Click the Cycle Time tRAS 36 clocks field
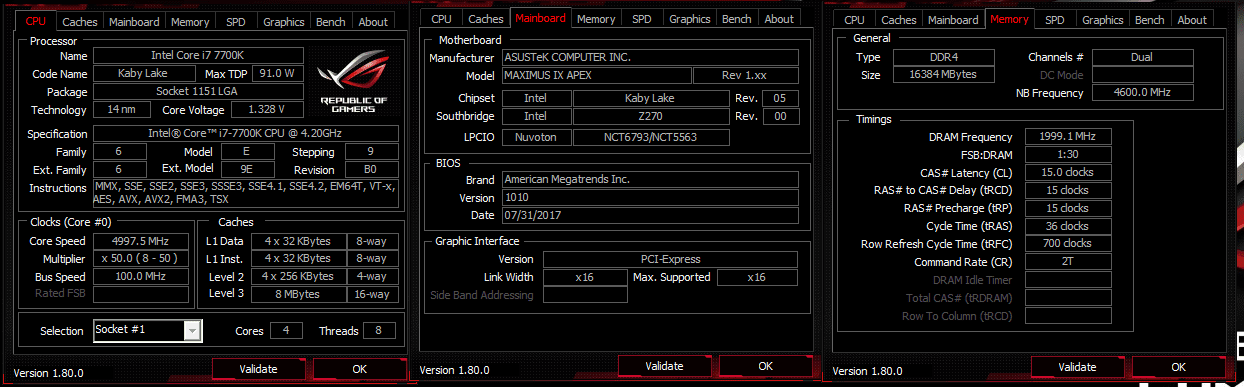The width and height of the screenshot is (1244, 387). (x=1069, y=227)
